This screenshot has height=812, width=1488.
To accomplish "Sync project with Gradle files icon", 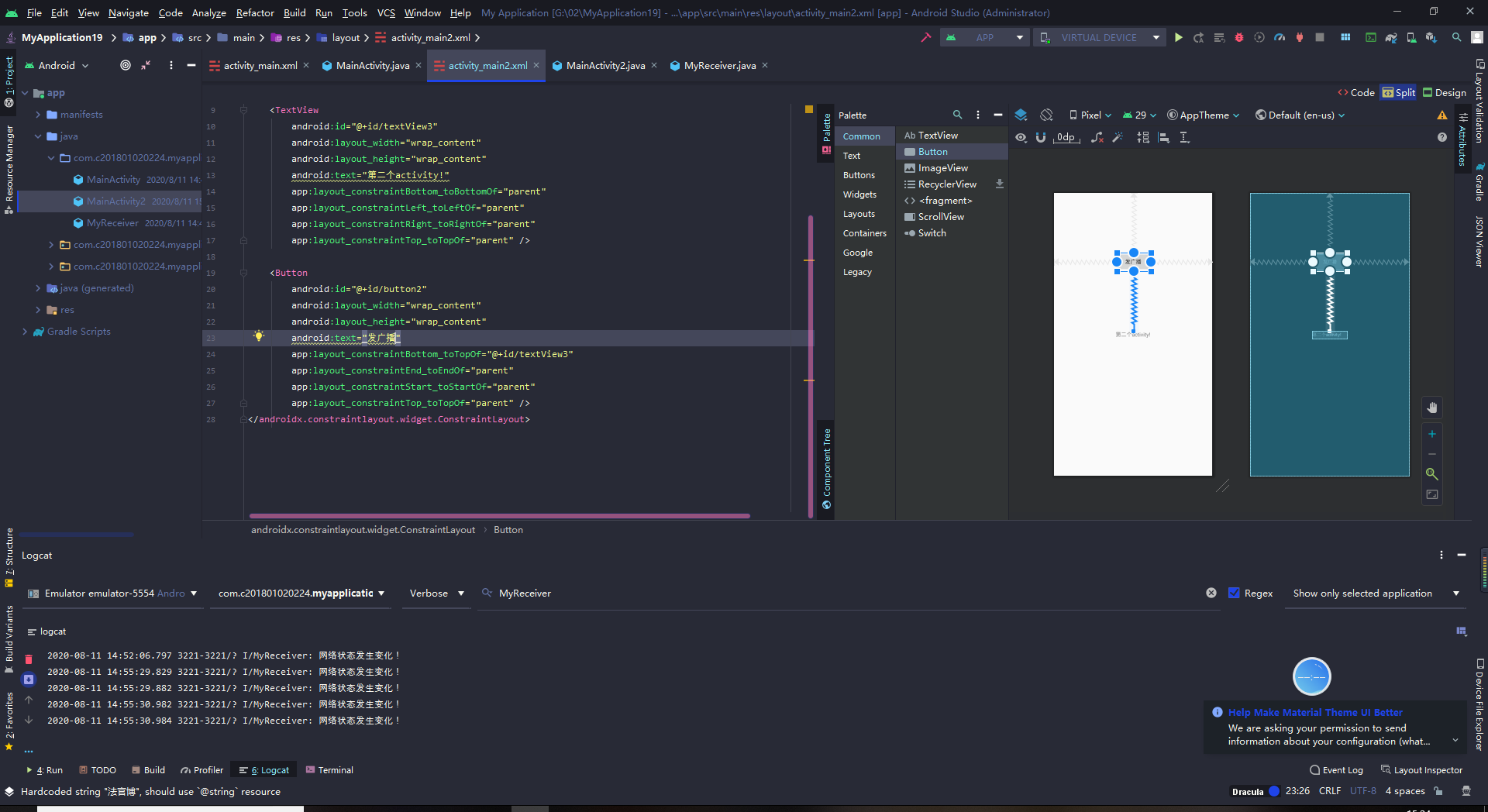I will click(1391, 37).
